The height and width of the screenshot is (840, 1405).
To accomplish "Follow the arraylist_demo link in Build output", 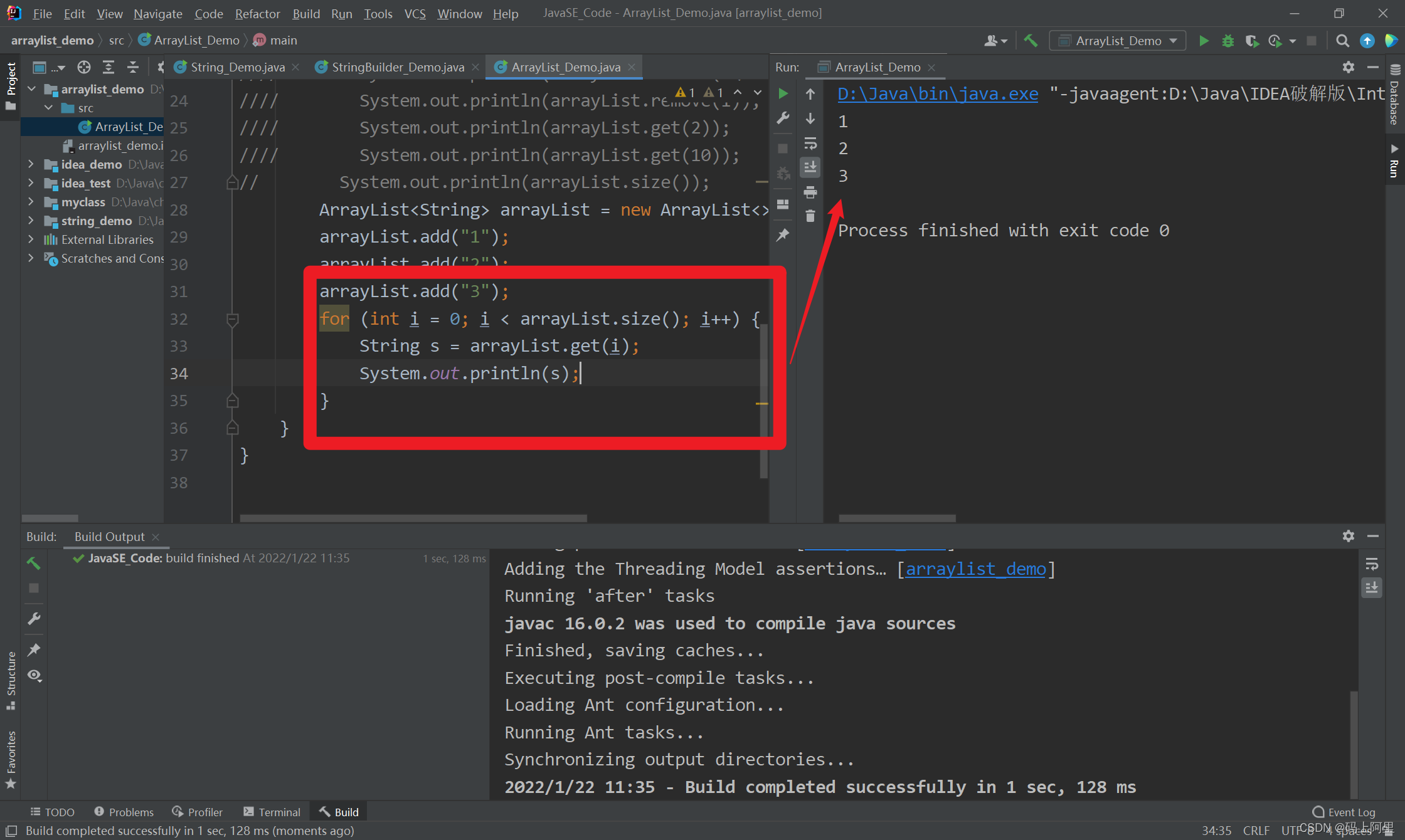I will pos(976,569).
